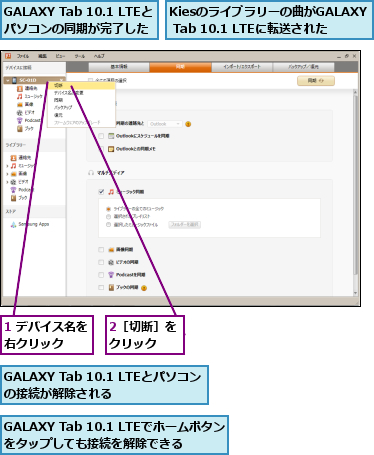The image size is (374, 455).
Task: Enable the Podcast sync checkbox
Action: (x=101, y=275)
